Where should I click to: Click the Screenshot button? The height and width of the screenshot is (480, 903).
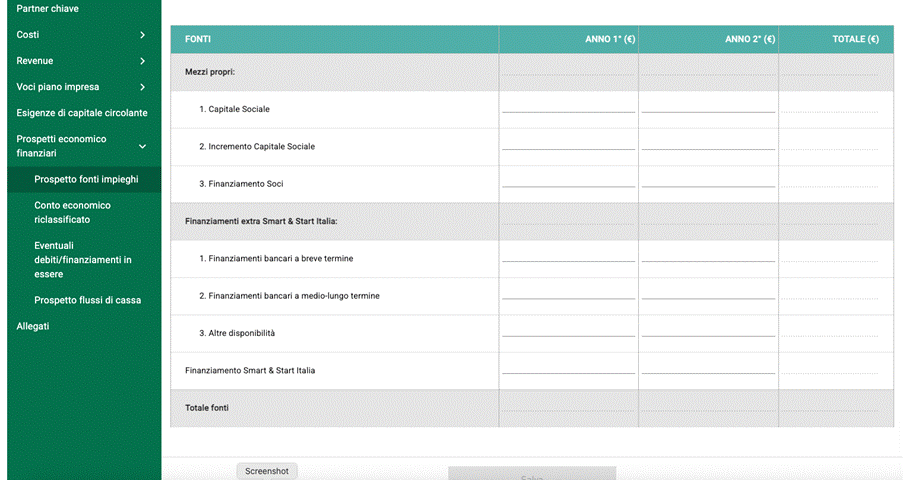(x=267, y=471)
